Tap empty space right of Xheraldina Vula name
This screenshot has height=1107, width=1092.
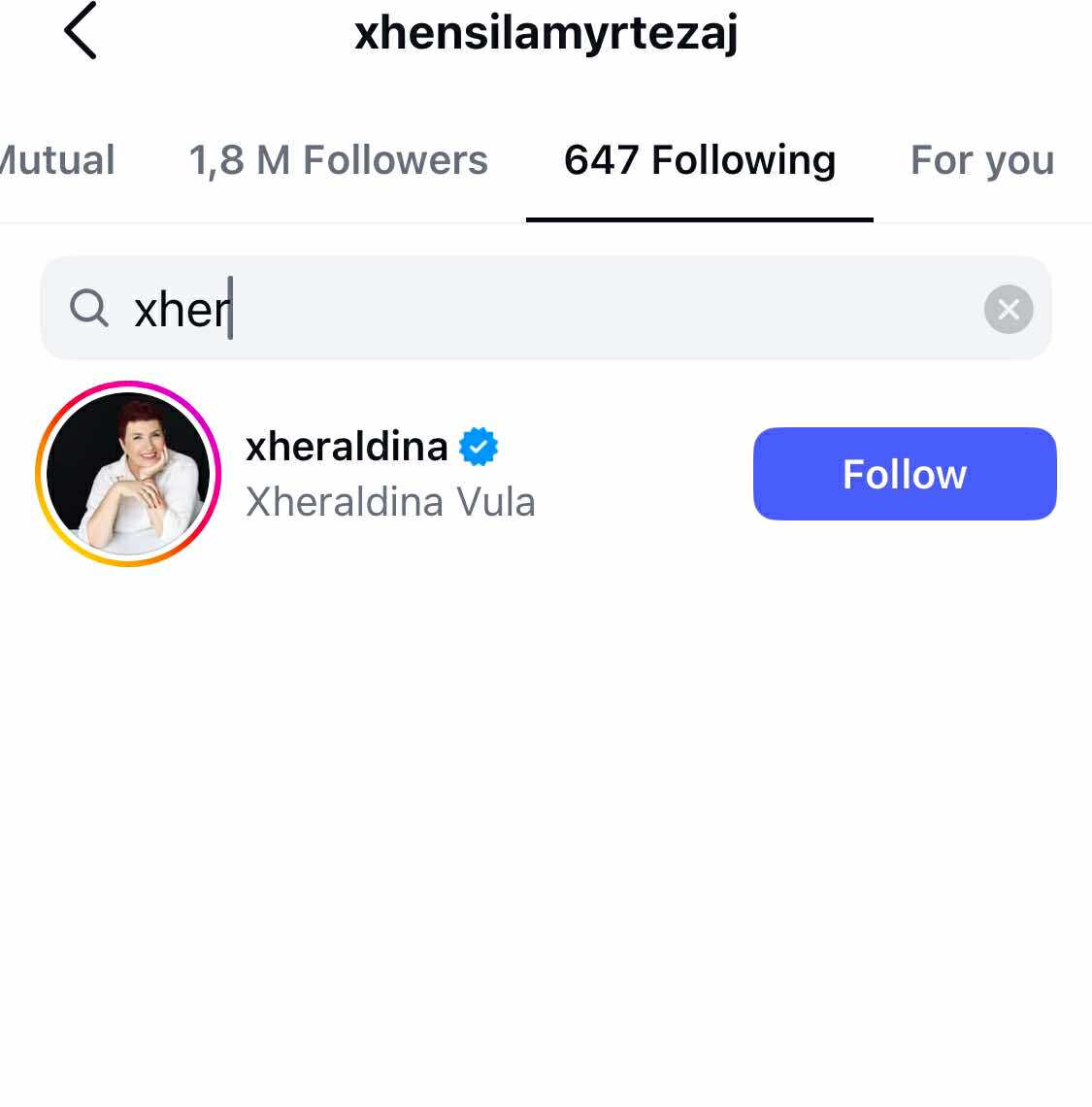[643, 502]
